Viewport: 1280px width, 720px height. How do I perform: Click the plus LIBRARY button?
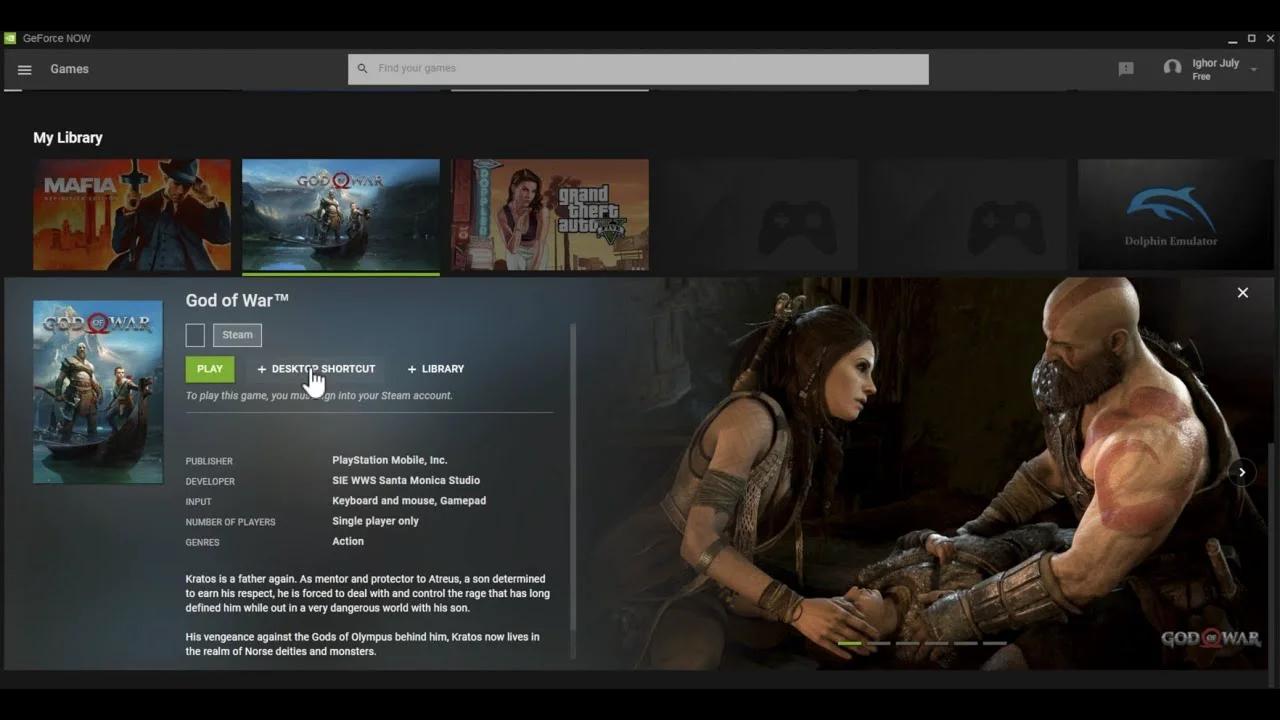[435, 369]
